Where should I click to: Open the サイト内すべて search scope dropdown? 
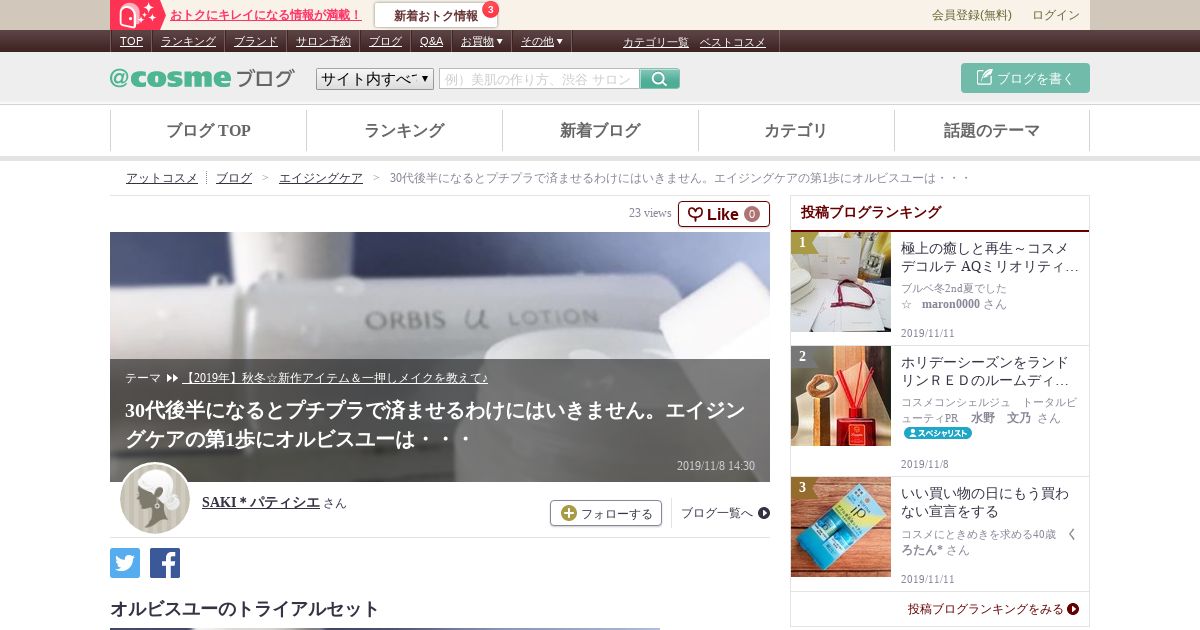click(375, 79)
